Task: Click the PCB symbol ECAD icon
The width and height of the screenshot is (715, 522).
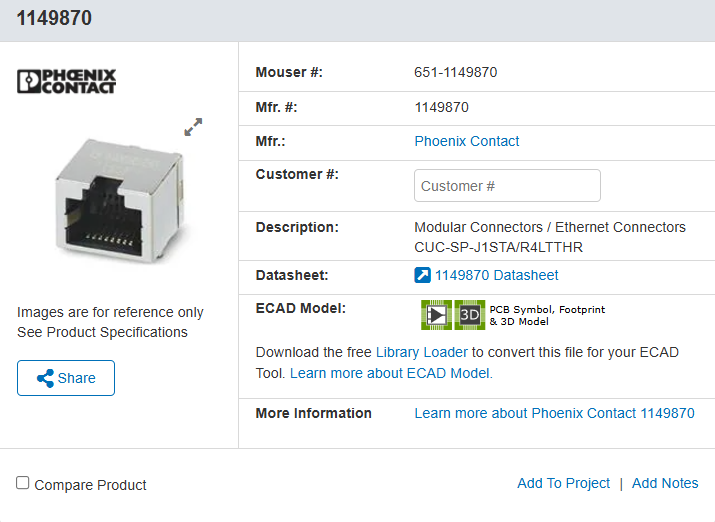Action: click(x=436, y=315)
